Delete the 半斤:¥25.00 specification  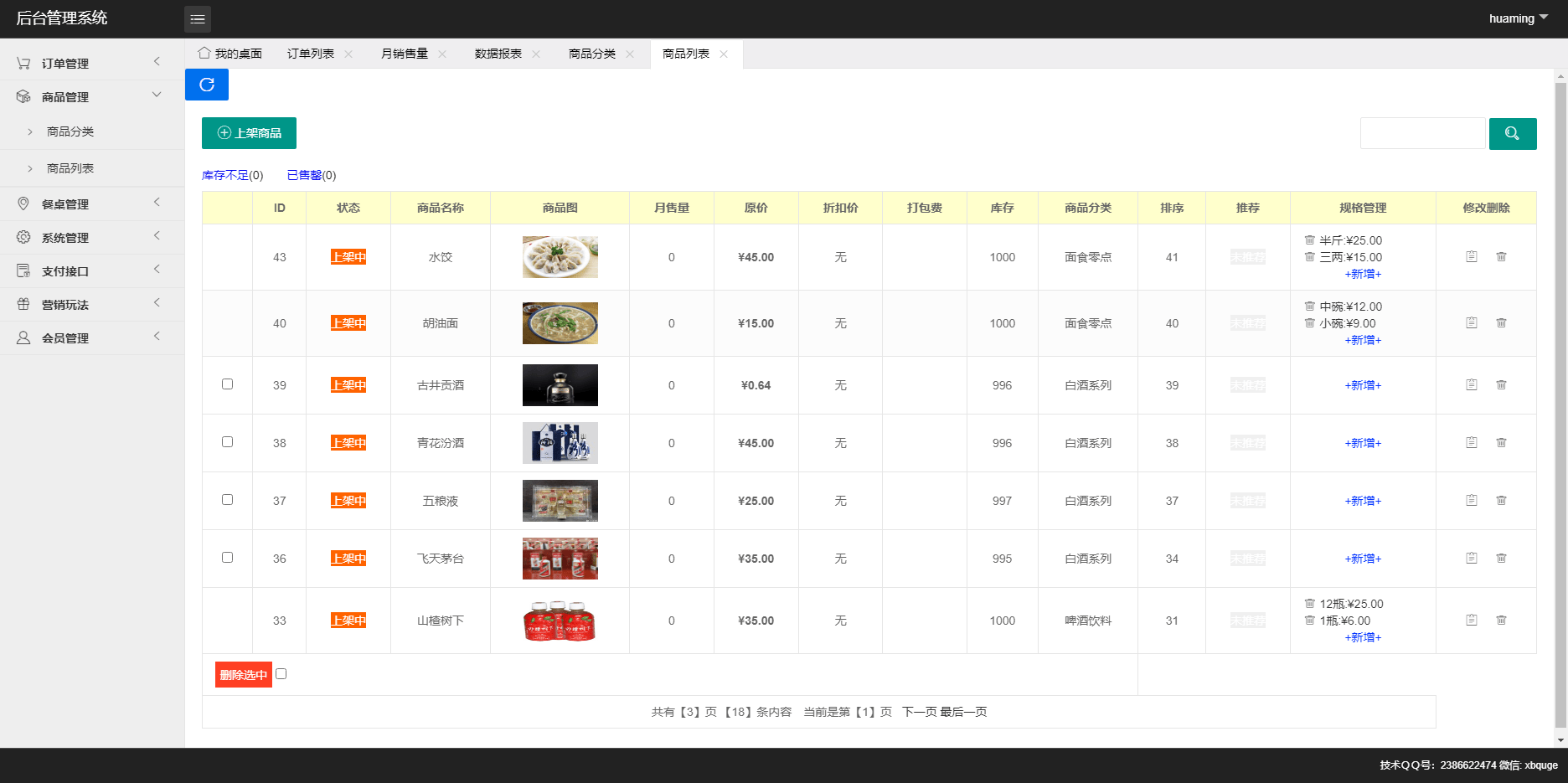coord(1309,240)
